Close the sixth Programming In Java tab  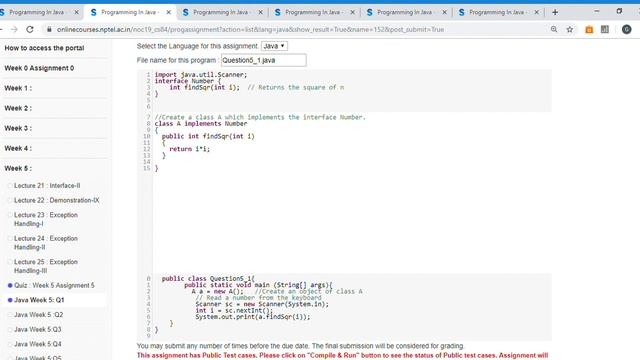point(537,12)
